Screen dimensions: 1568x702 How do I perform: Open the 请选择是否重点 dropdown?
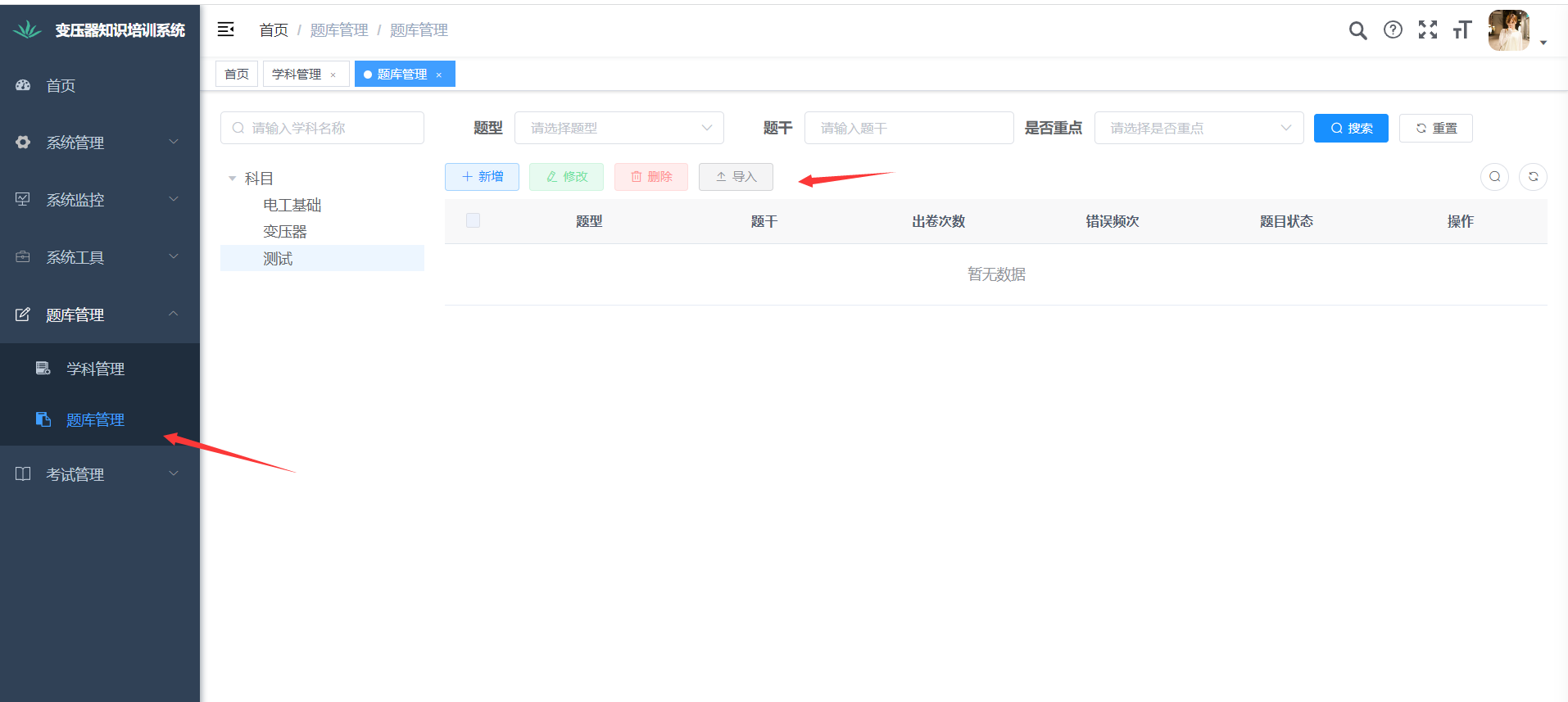pos(1199,128)
